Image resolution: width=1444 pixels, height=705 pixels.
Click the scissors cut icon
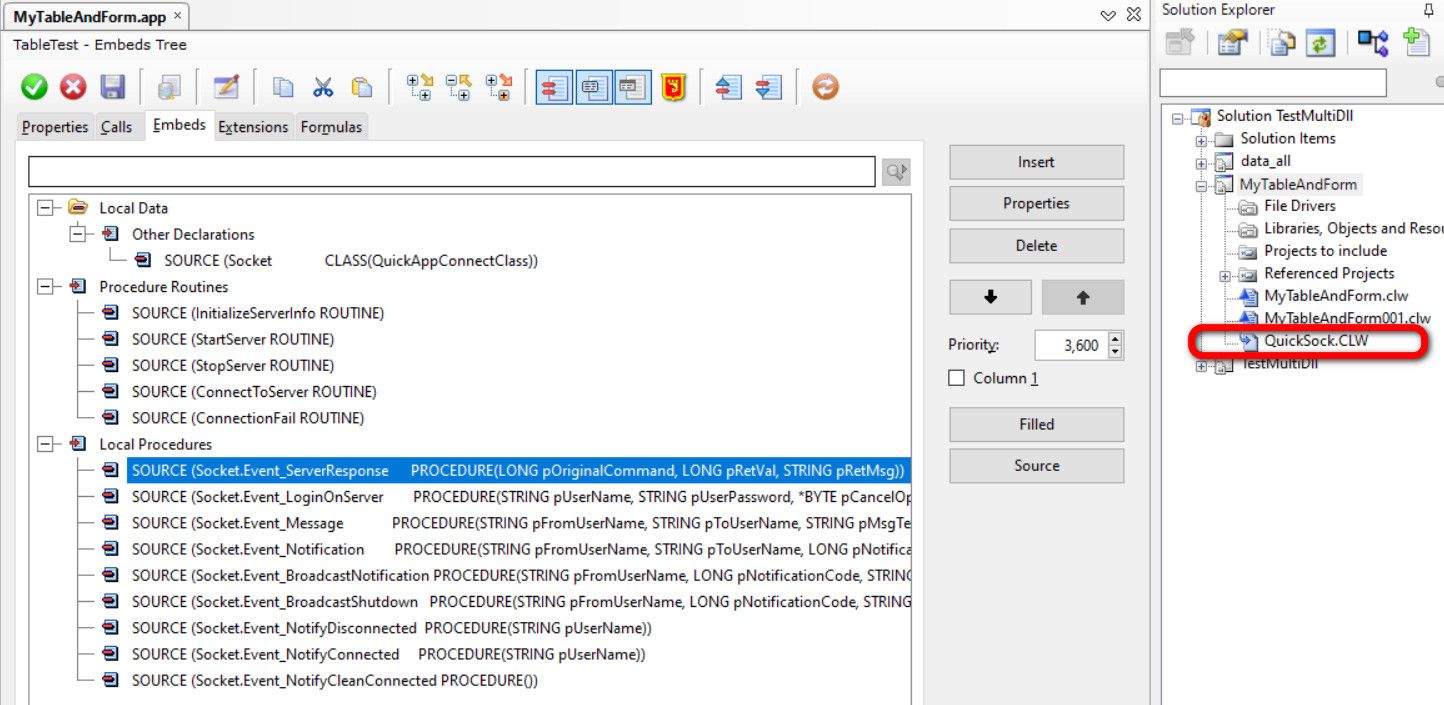(x=322, y=88)
